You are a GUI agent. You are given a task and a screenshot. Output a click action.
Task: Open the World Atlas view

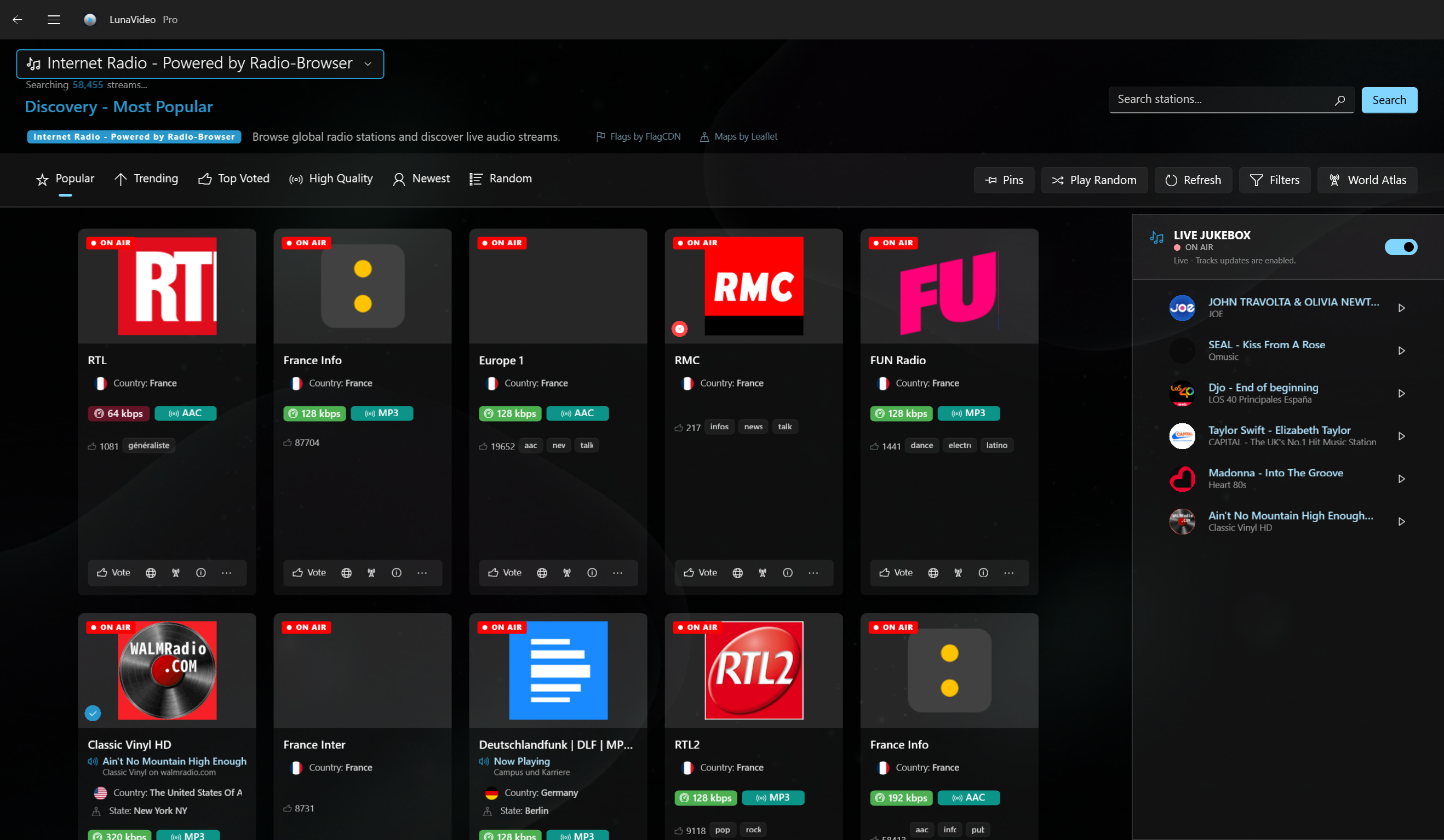pos(1367,180)
